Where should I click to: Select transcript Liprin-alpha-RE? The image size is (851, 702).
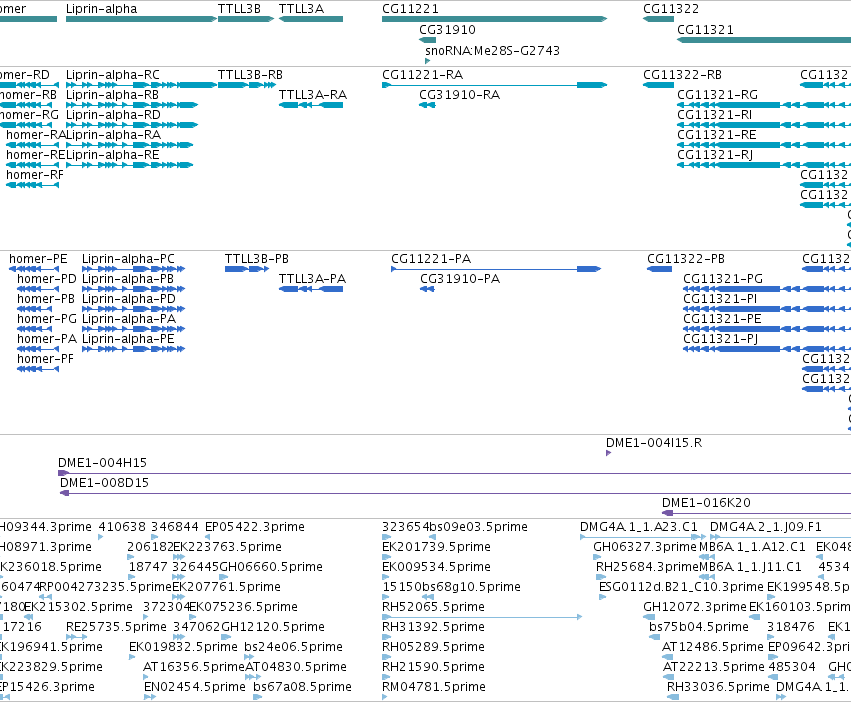tap(129, 165)
